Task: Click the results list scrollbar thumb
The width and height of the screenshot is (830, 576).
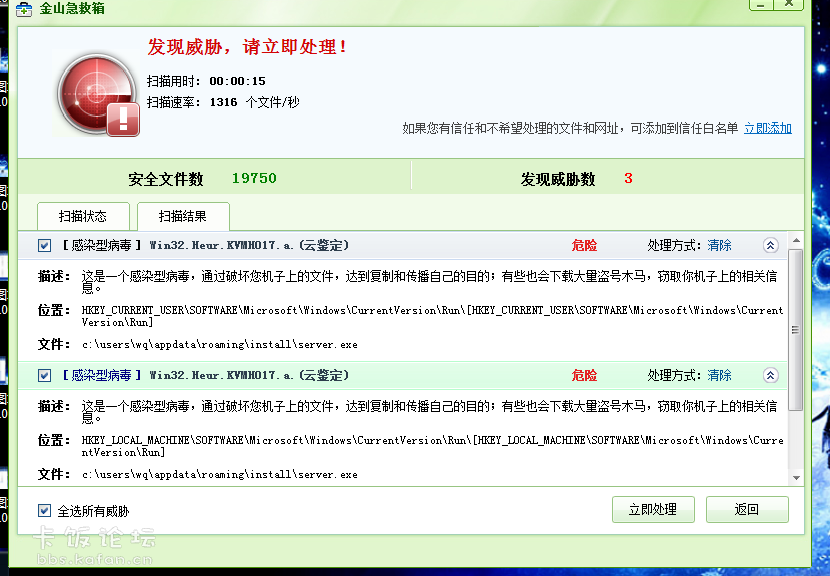Action: pos(795,329)
